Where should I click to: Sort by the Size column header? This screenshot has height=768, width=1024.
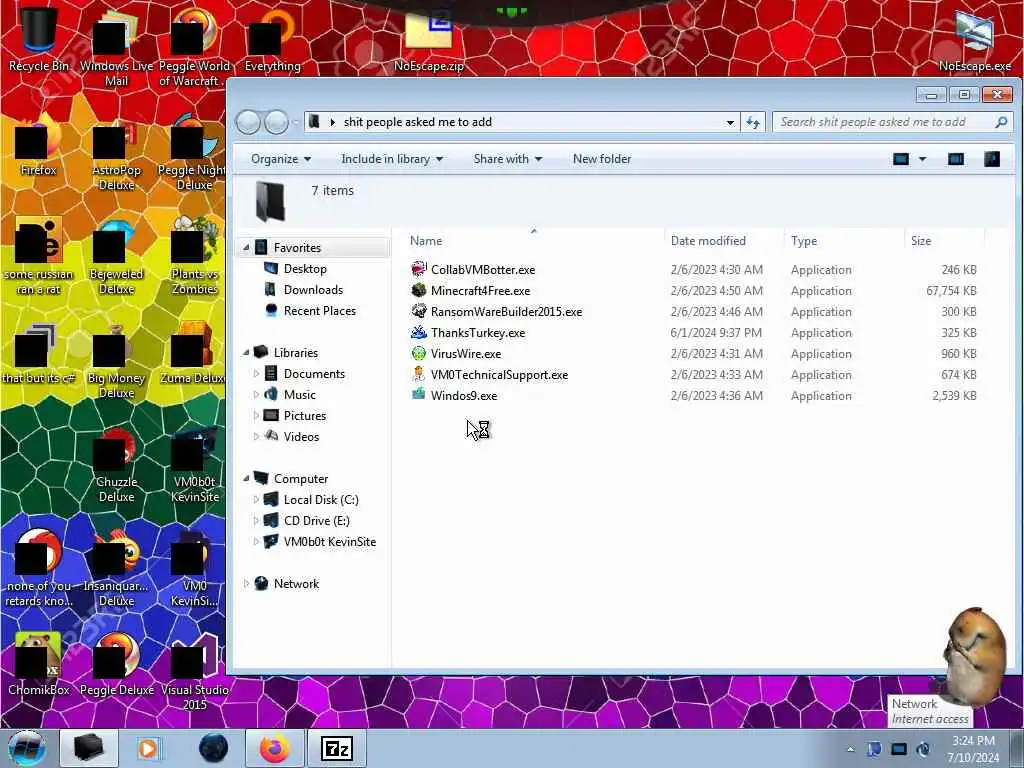(x=944, y=240)
